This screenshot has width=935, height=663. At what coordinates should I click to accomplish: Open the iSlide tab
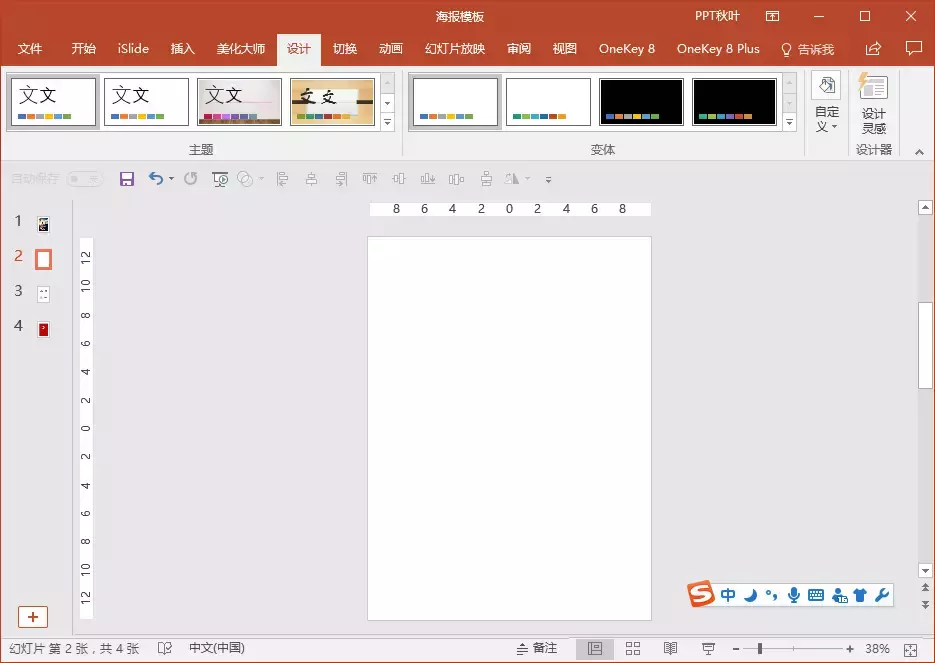[x=133, y=49]
